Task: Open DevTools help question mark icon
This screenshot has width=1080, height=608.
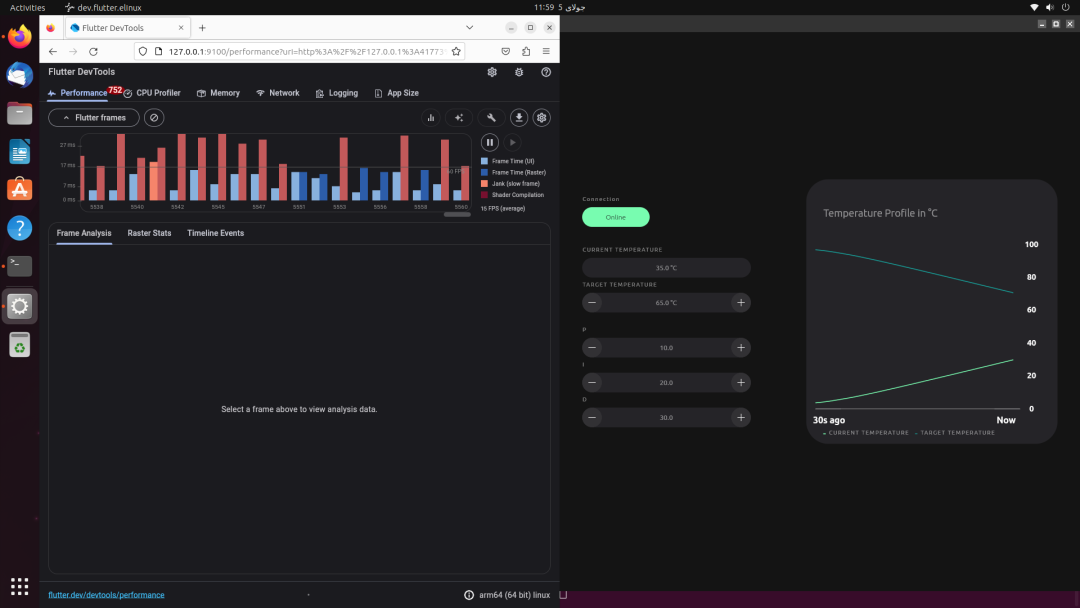Action: 546,72
